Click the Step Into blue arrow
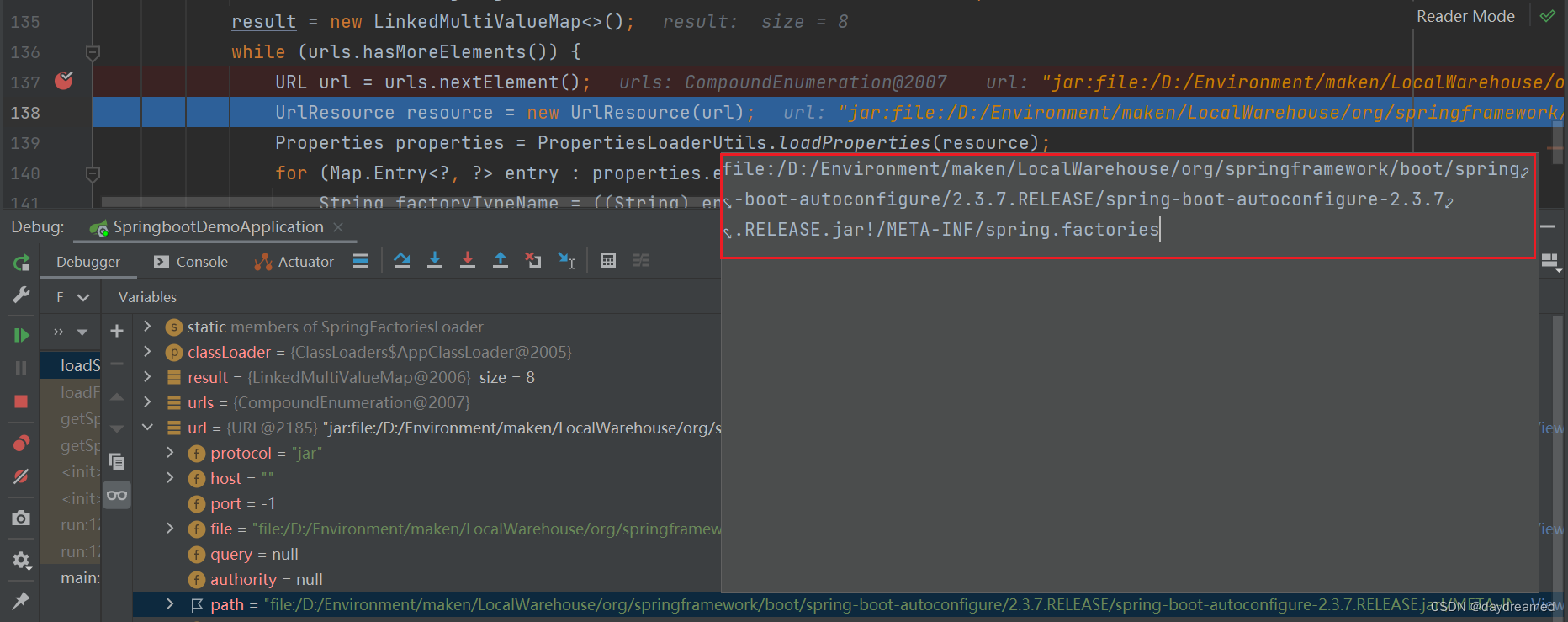The image size is (1568, 622). tap(435, 261)
